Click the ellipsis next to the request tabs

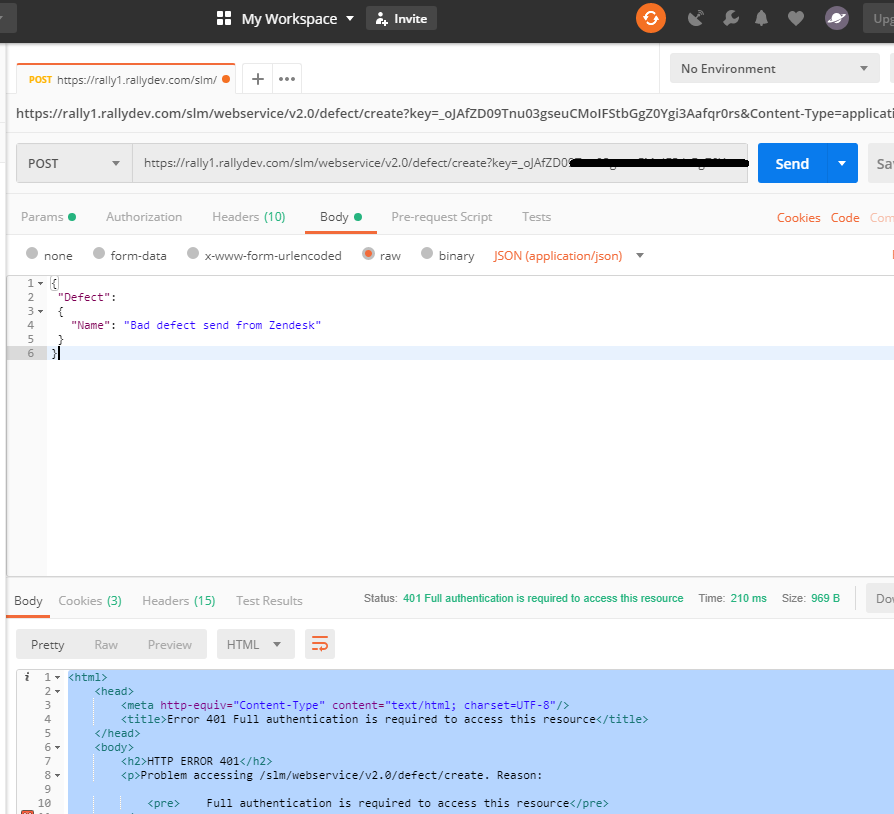pyautogui.click(x=287, y=78)
